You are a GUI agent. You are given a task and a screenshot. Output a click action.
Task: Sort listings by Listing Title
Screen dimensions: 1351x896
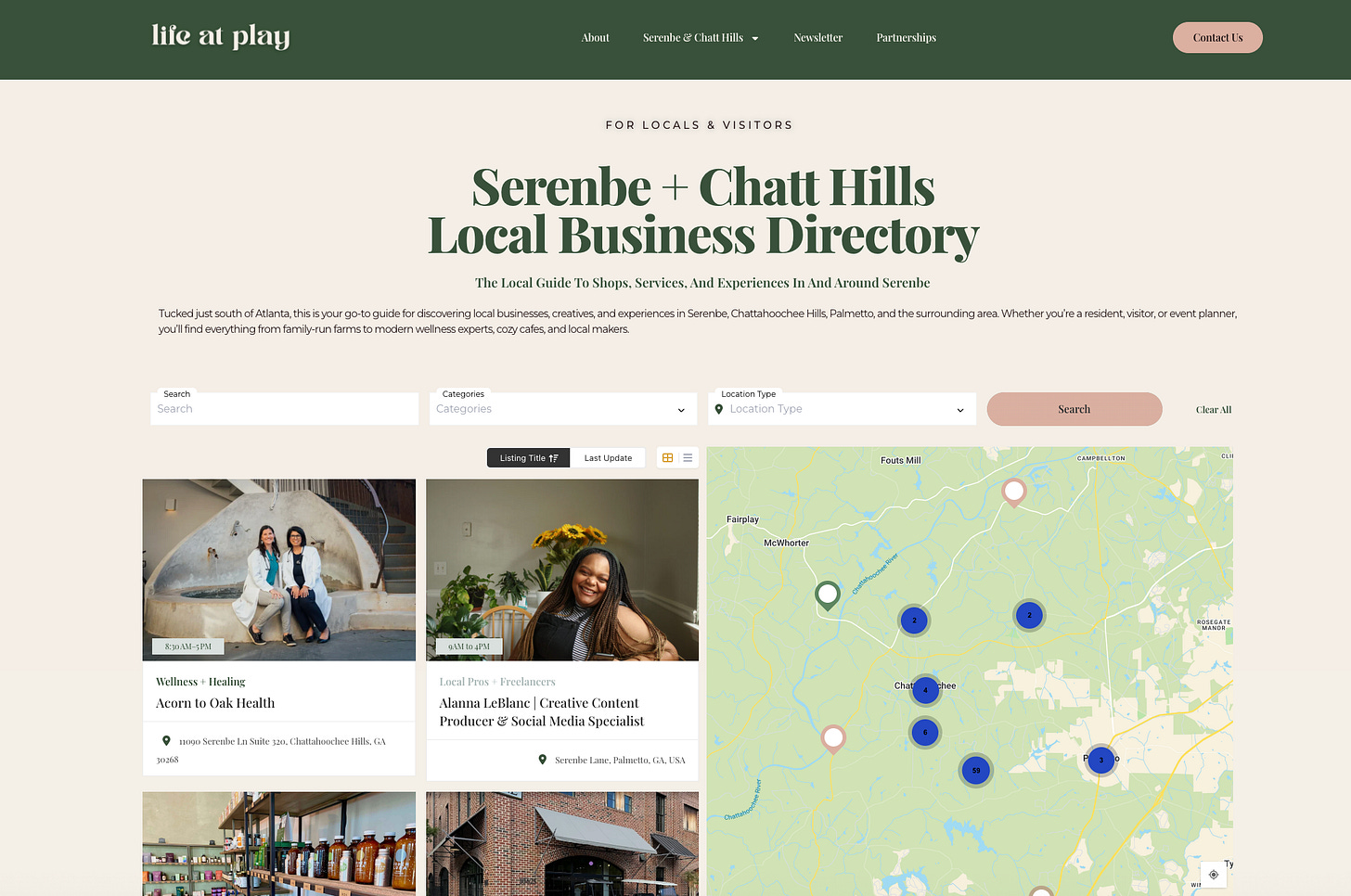coord(529,458)
